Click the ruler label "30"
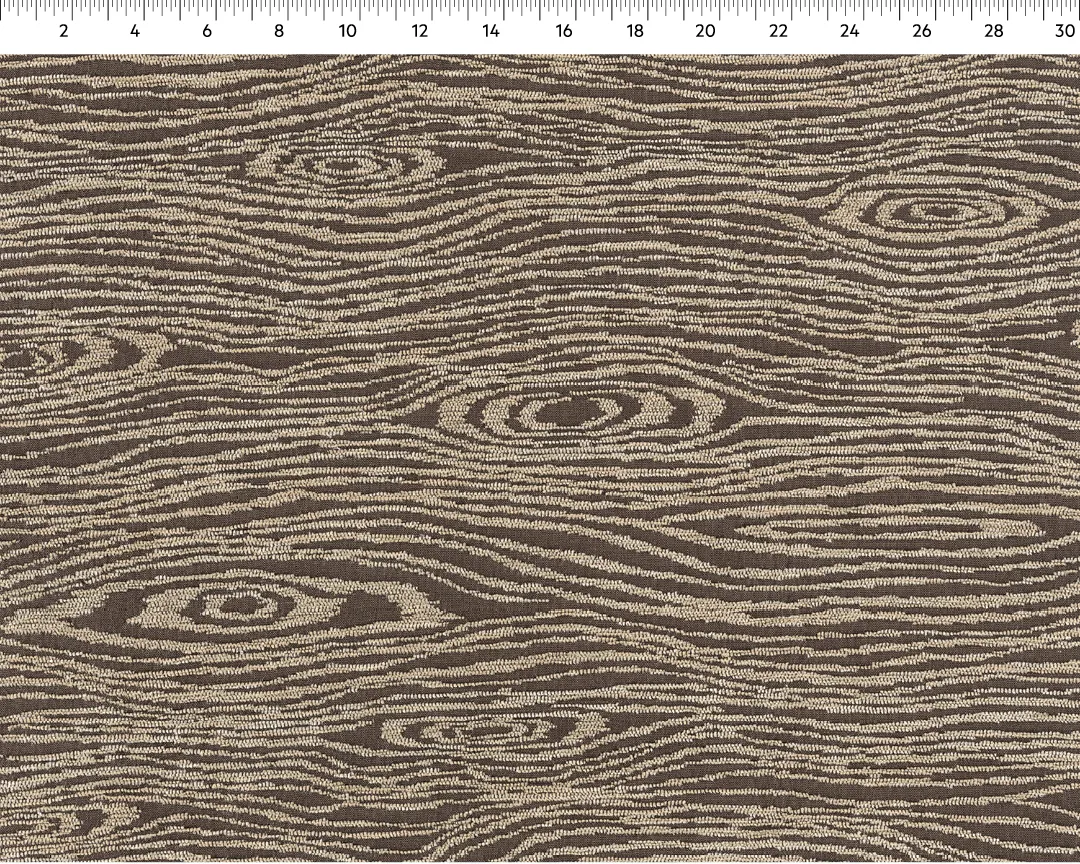1080x864 pixels. click(x=1065, y=31)
